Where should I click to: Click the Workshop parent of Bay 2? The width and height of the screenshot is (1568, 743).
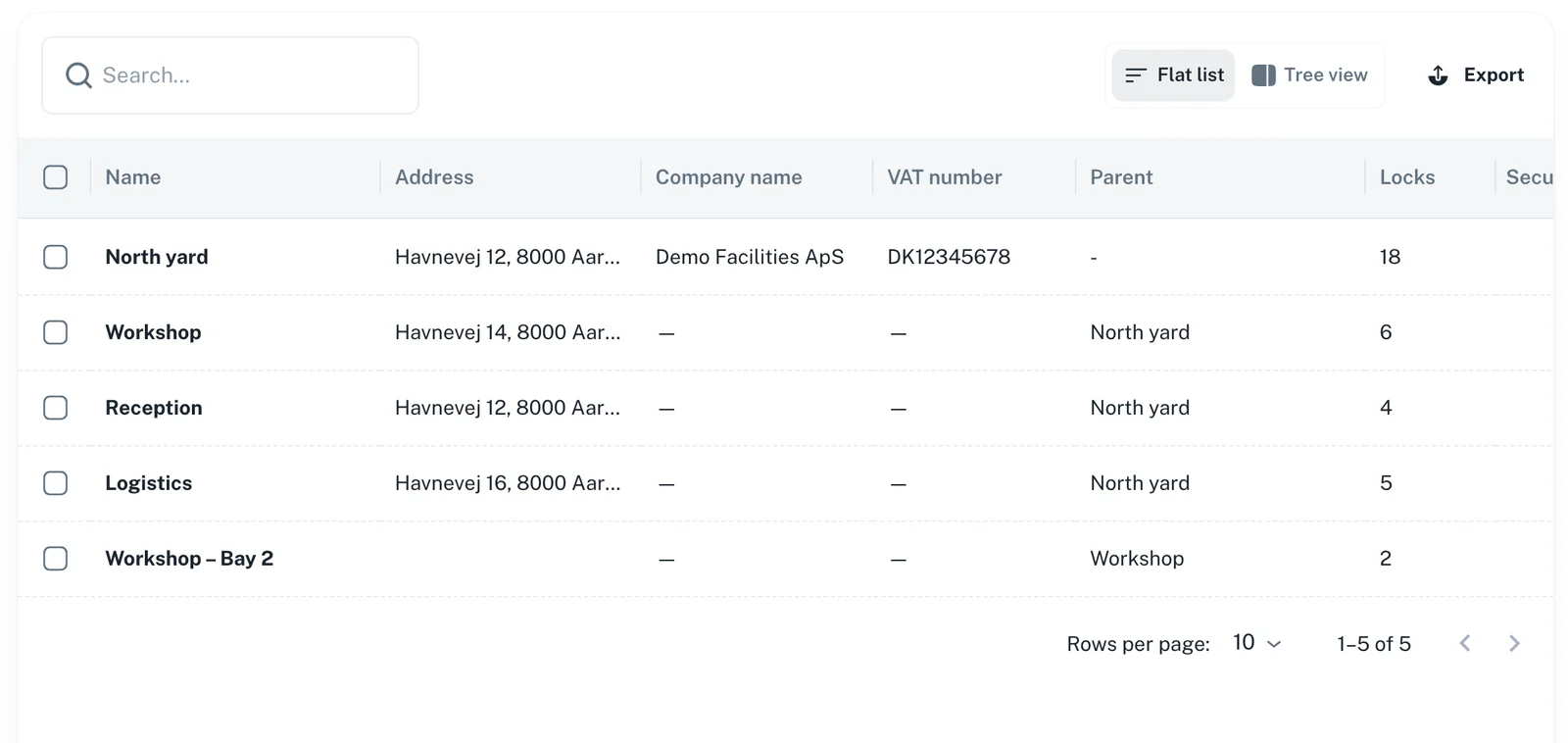pos(1137,559)
